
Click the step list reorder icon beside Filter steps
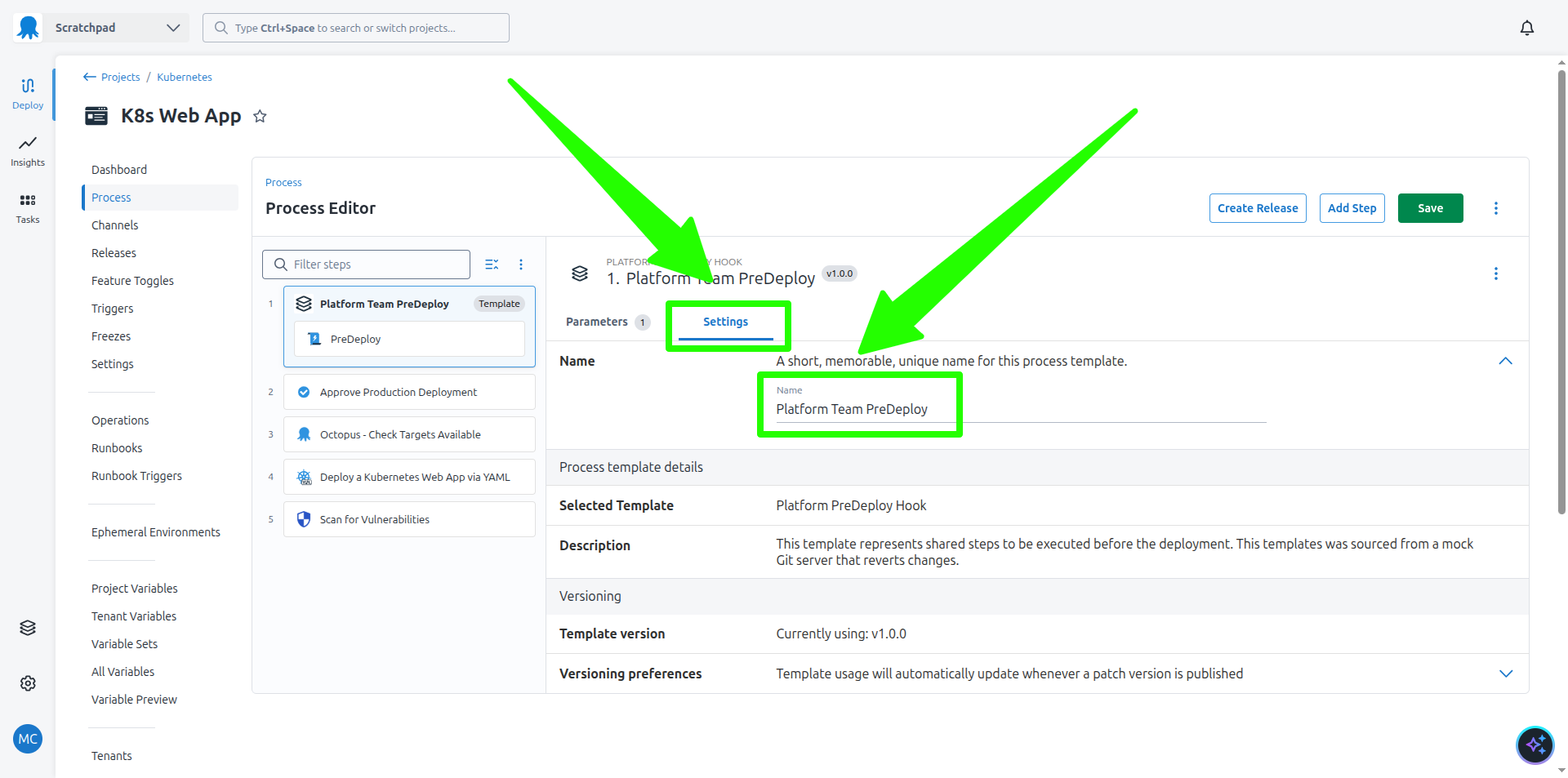(x=492, y=264)
